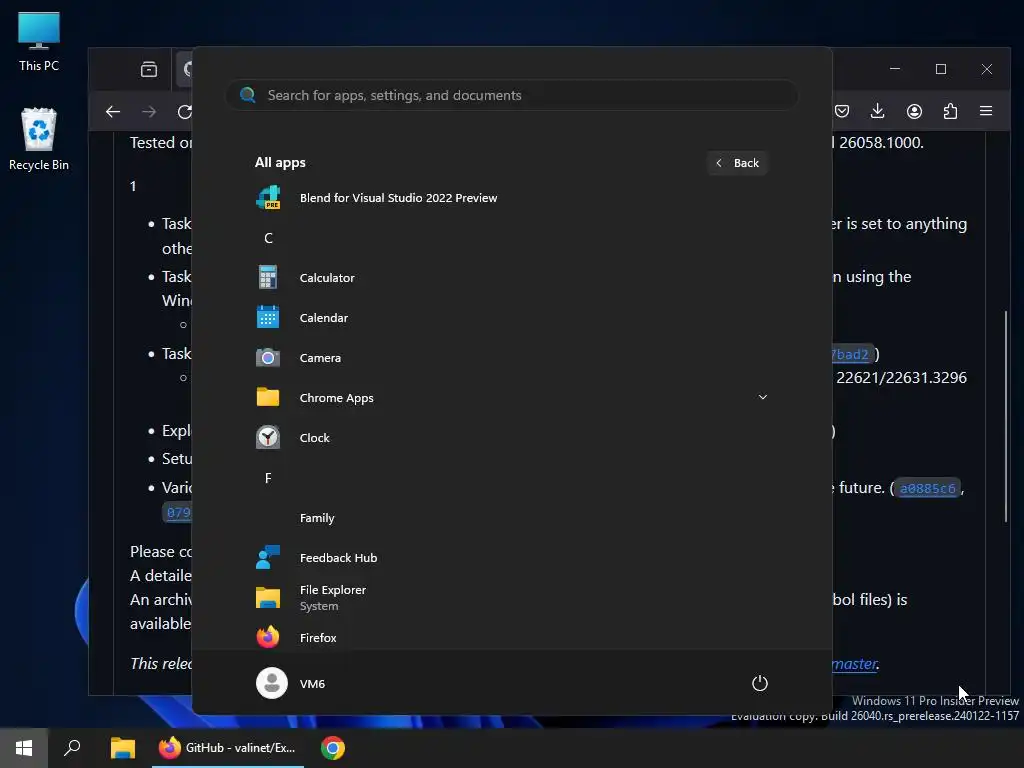Open the Calendar app
This screenshot has width=1024, height=768.
511,317
